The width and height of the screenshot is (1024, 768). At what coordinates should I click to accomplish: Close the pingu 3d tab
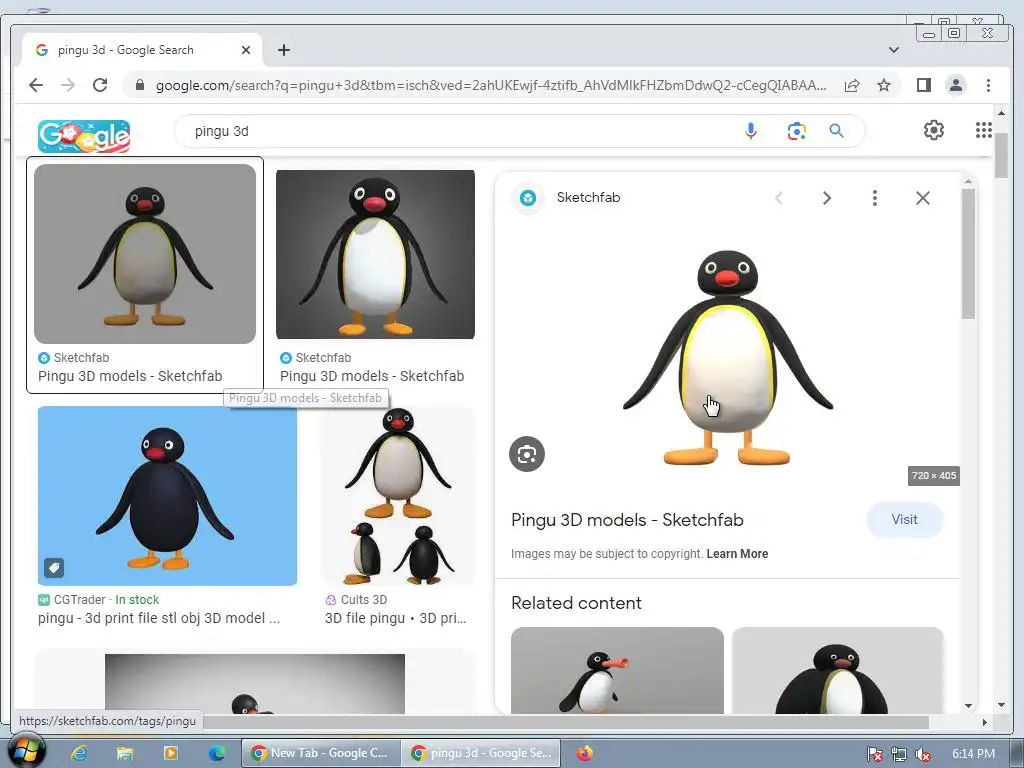click(246, 50)
